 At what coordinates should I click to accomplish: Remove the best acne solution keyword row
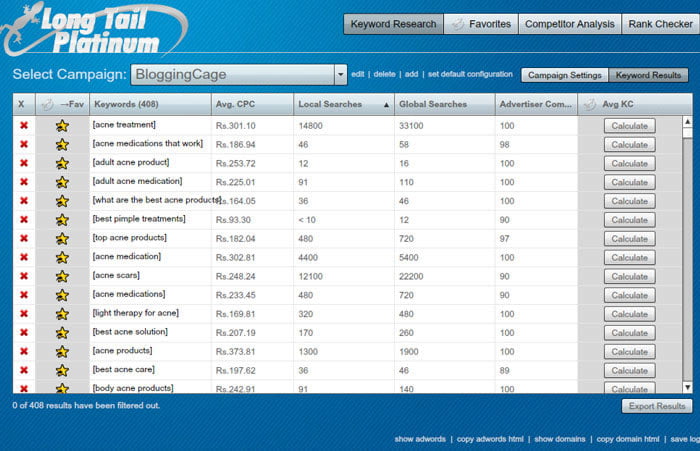pyautogui.click(x=24, y=332)
